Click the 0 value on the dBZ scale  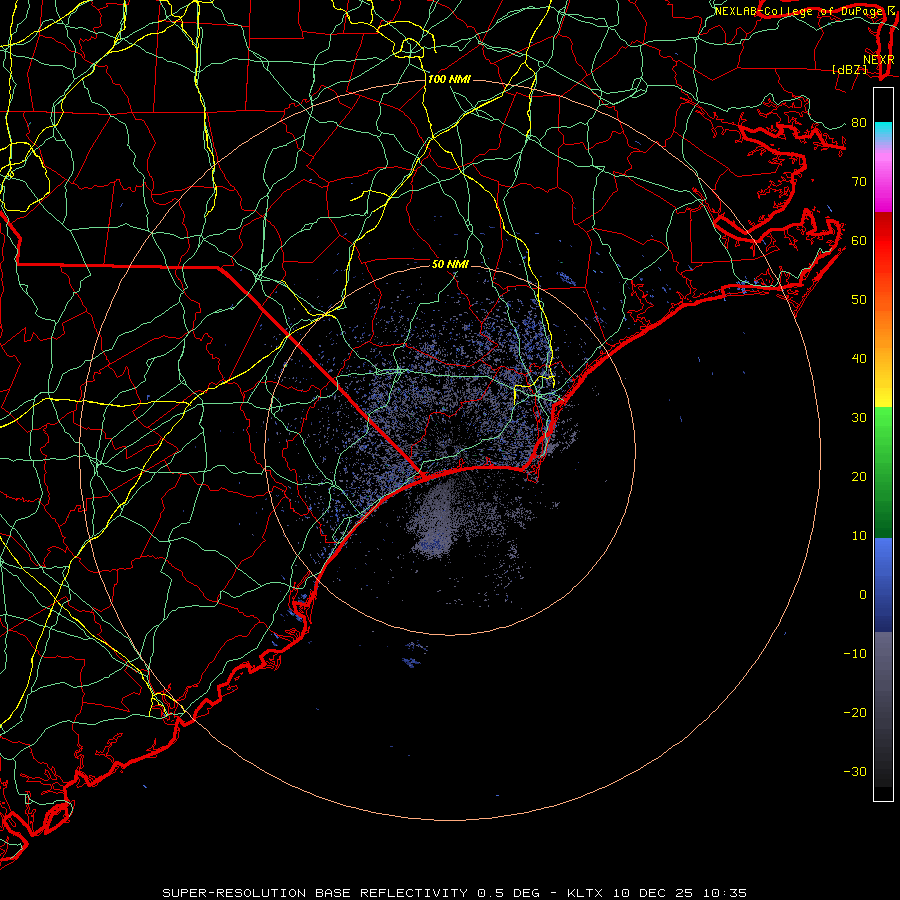click(863, 595)
